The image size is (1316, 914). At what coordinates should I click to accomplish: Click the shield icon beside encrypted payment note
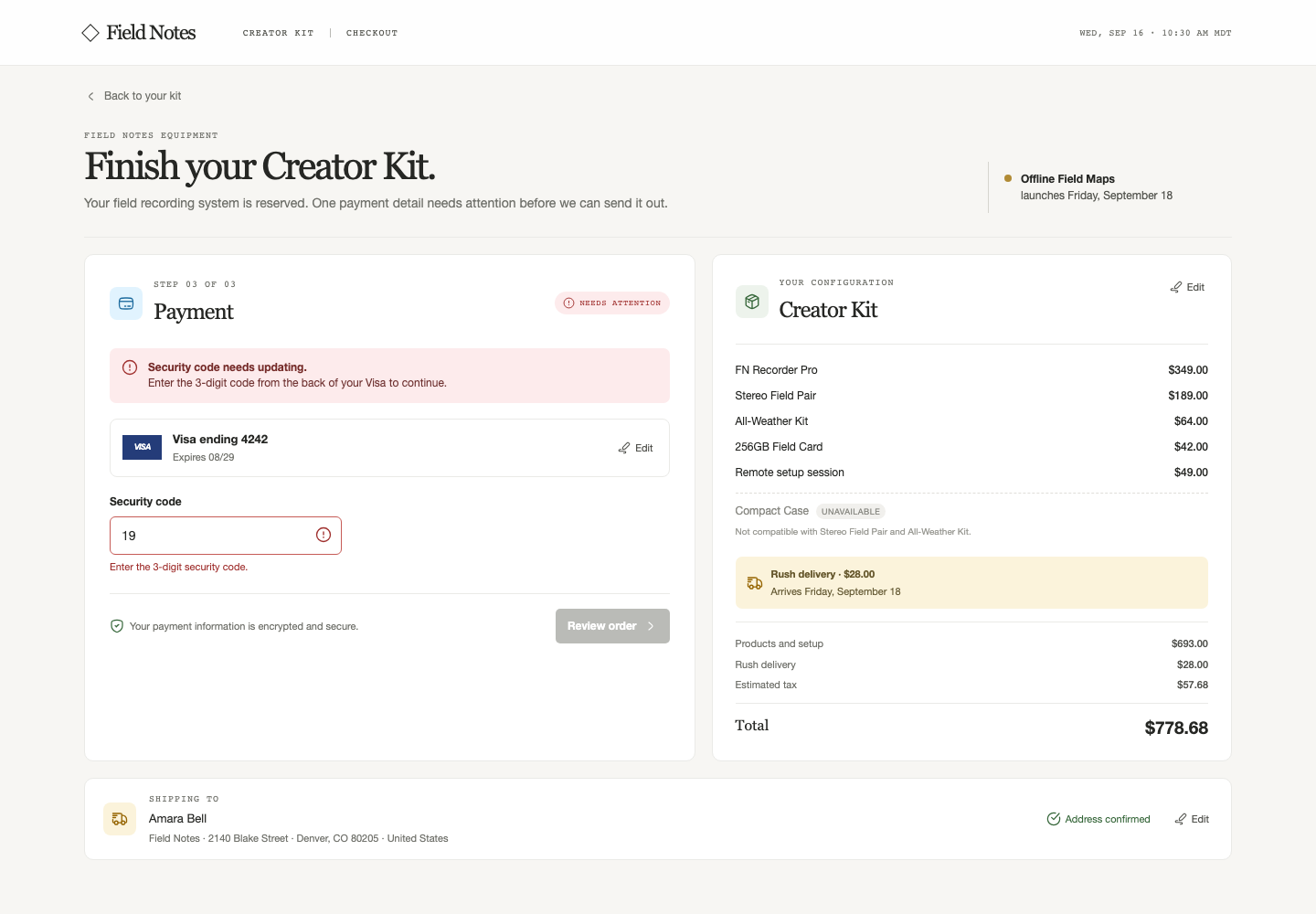(117, 626)
